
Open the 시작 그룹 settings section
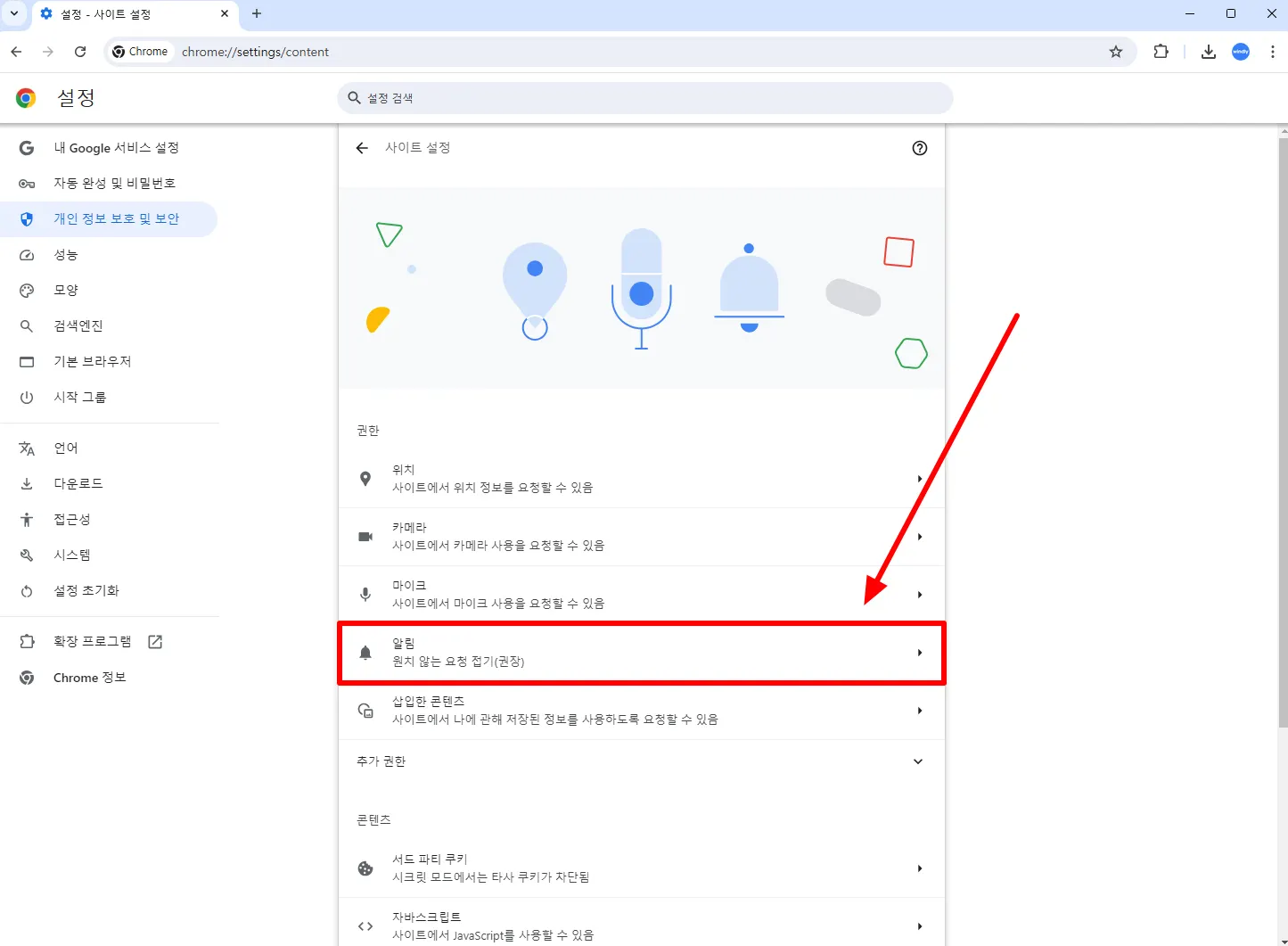pos(109,398)
